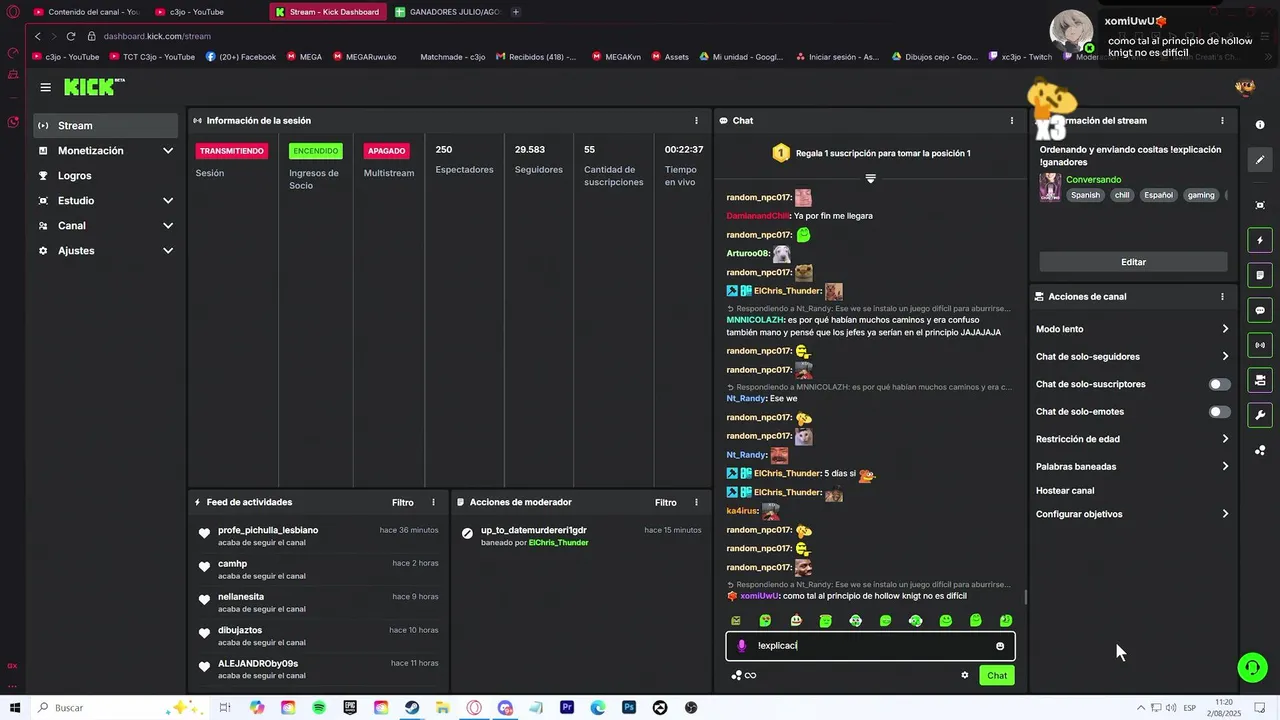Open Filtro in Feed de actividades
The width and height of the screenshot is (1280, 720).
click(x=403, y=503)
